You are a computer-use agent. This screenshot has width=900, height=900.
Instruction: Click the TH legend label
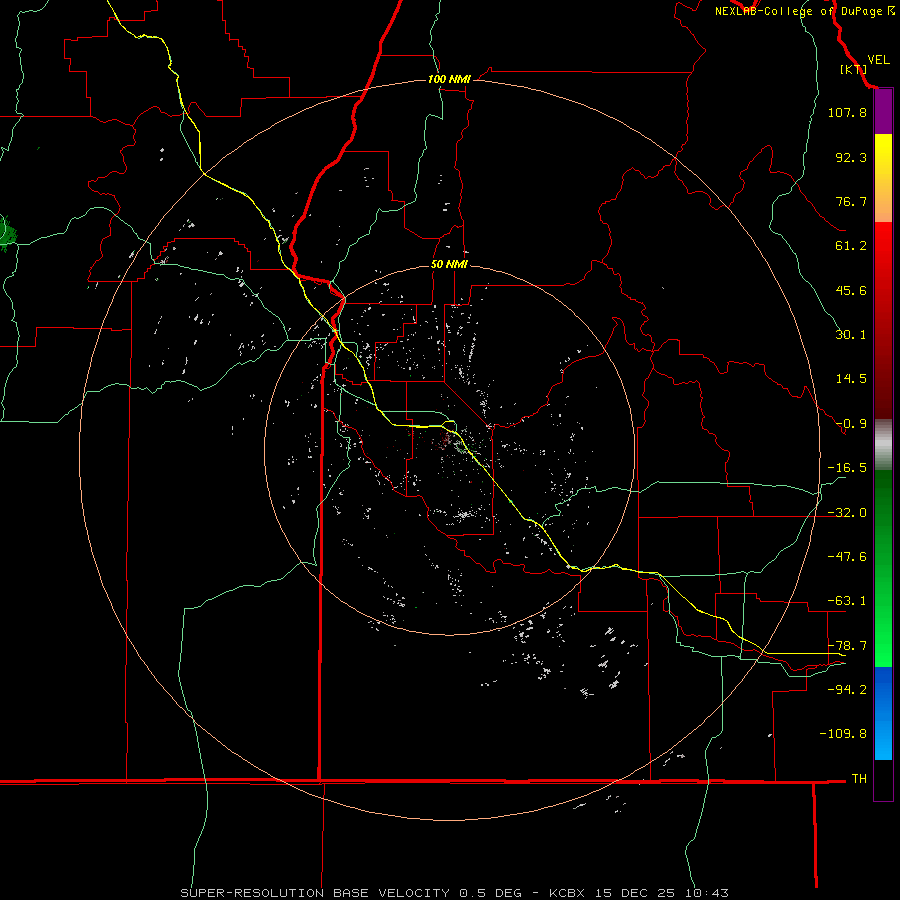click(859, 779)
